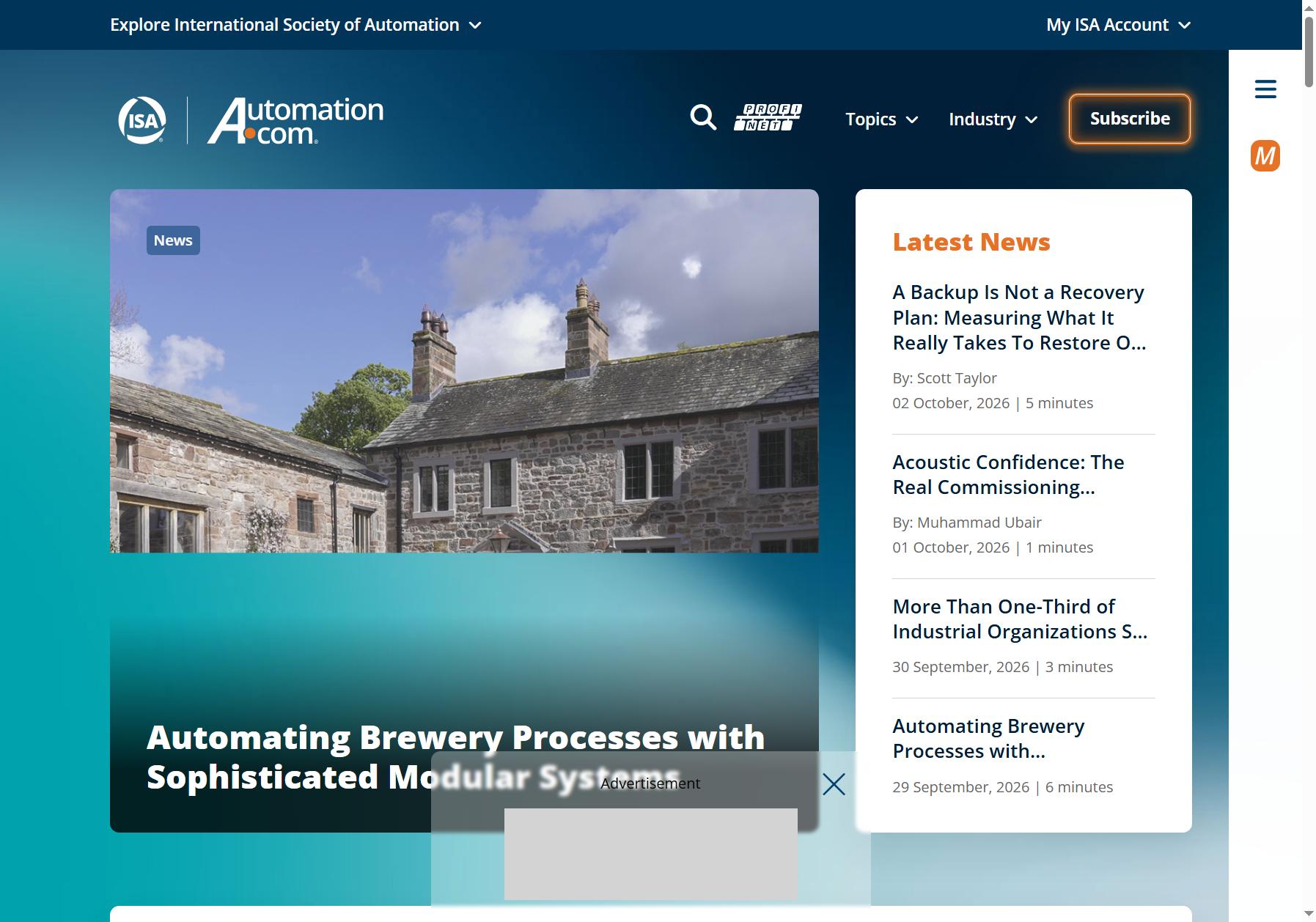Click author text By: Scott Taylor

coord(944,378)
